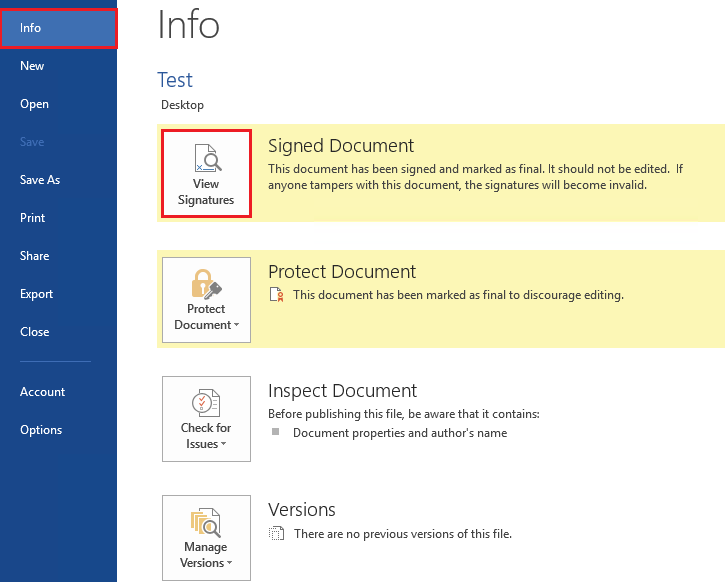Click the View Signatures button
This screenshot has height=582, width=725.
tap(206, 173)
